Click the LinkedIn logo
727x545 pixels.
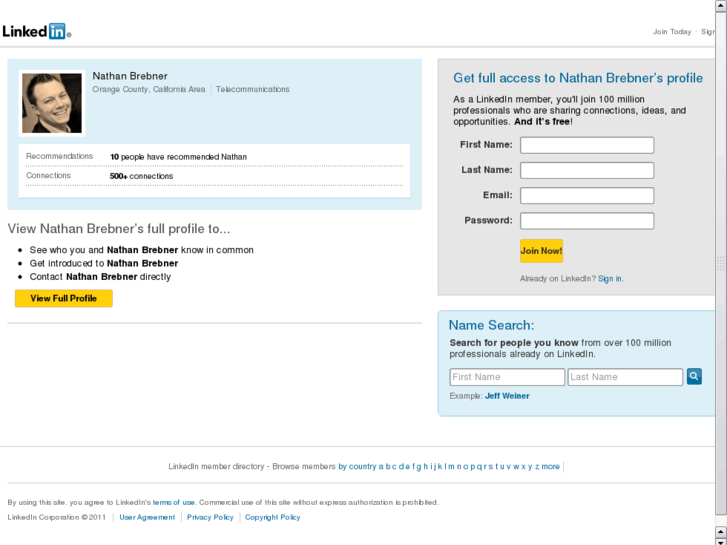coord(35,31)
